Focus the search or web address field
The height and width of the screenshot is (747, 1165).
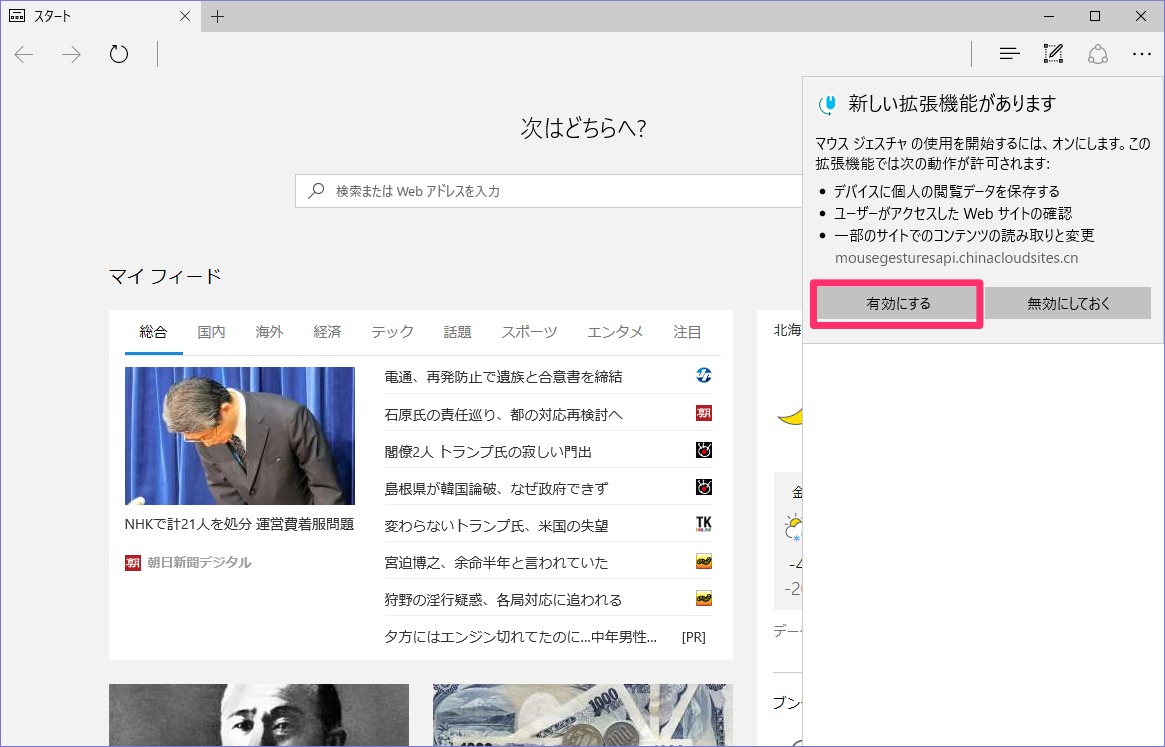pyautogui.click(x=548, y=191)
